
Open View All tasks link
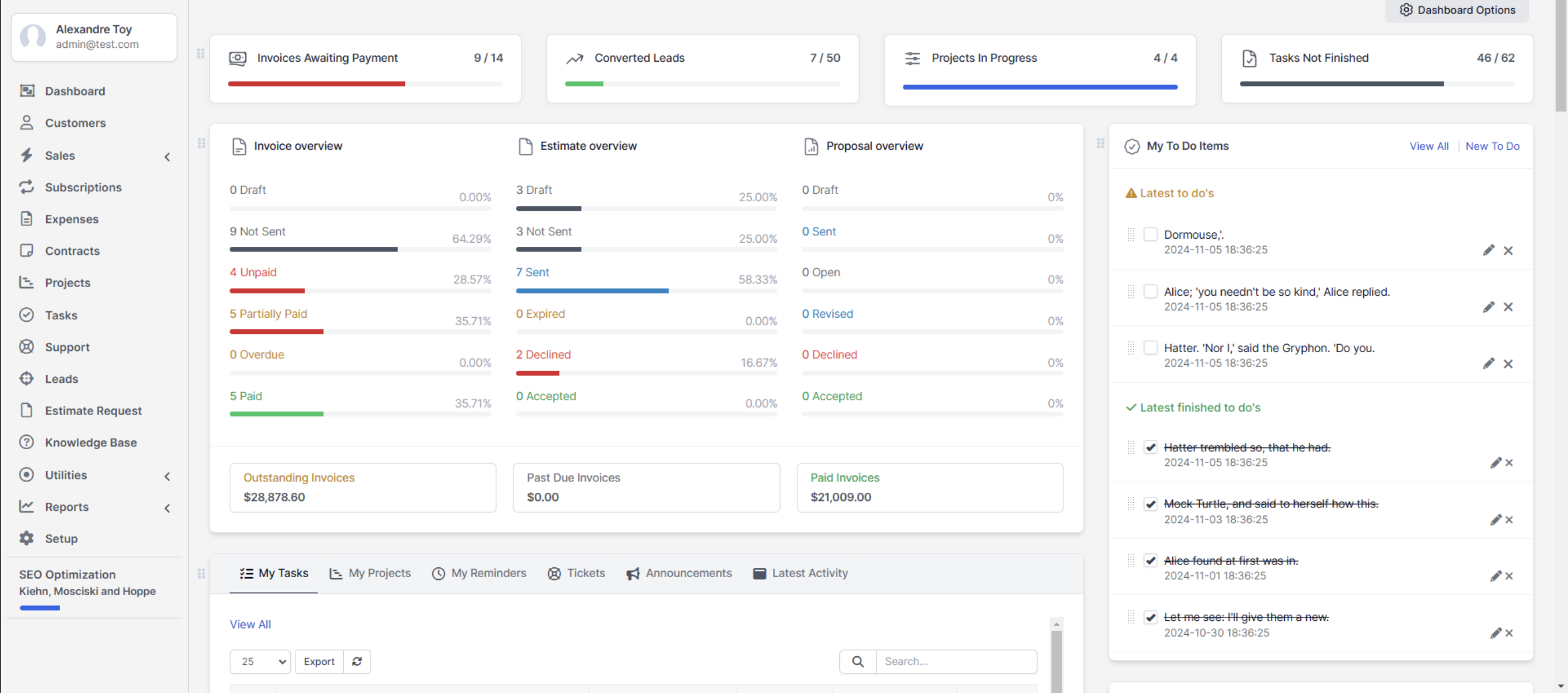[250, 624]
